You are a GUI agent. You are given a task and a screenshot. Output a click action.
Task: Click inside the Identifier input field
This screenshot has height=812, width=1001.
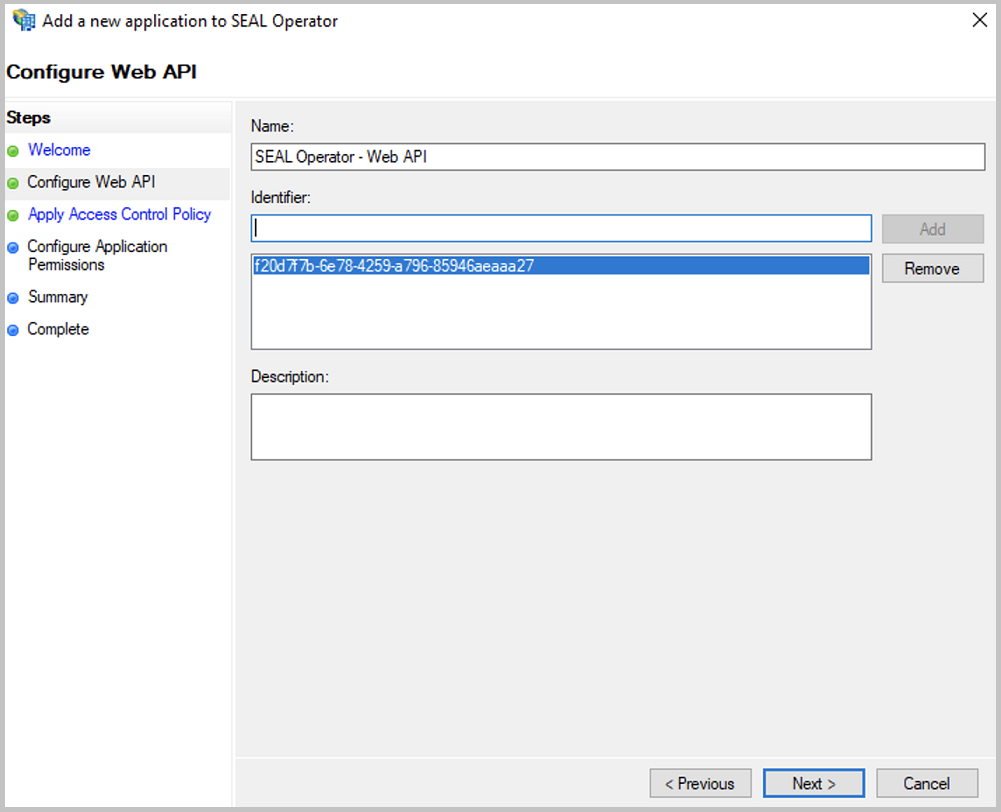point(560,229)
